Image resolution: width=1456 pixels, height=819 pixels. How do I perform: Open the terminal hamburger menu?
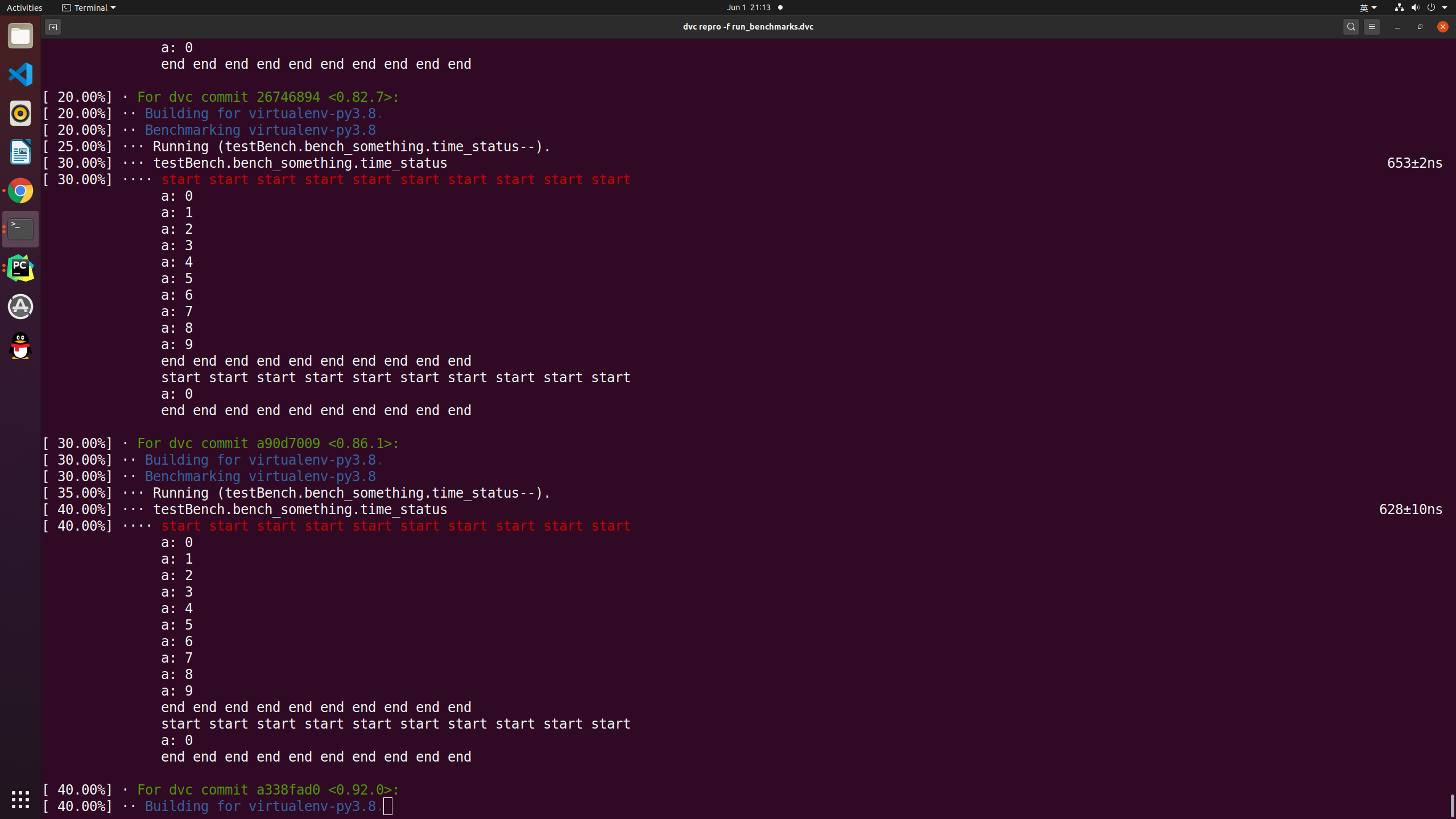coord(1372,26)
